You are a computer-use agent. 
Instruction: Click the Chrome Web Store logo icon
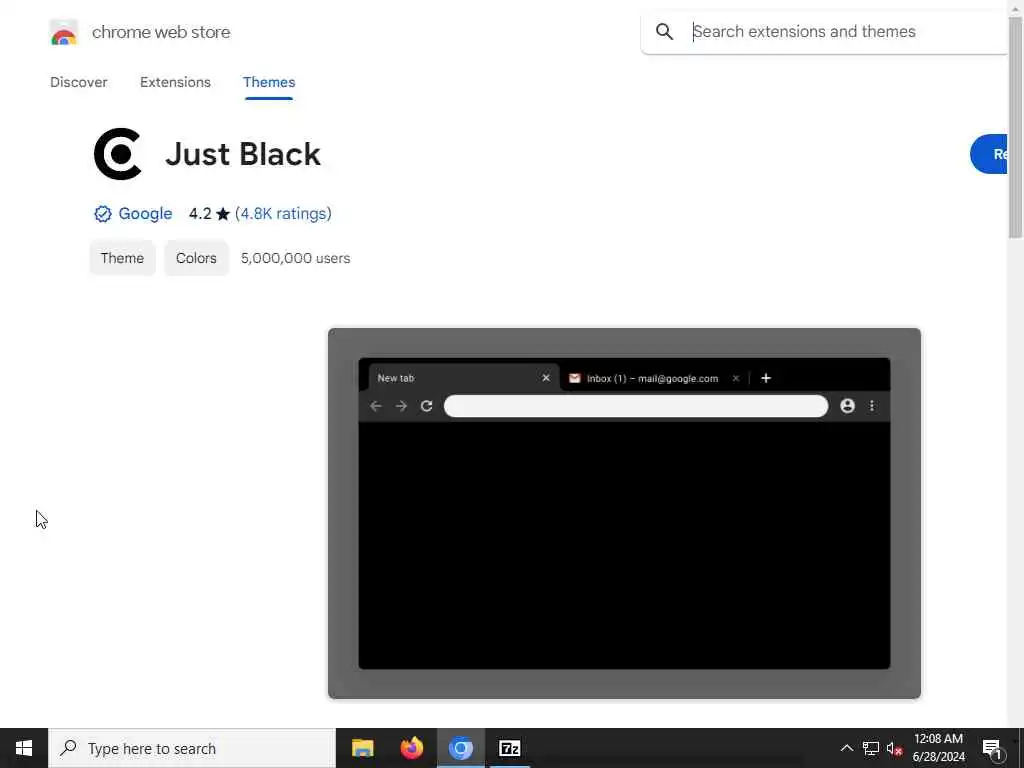coord(63,32)
